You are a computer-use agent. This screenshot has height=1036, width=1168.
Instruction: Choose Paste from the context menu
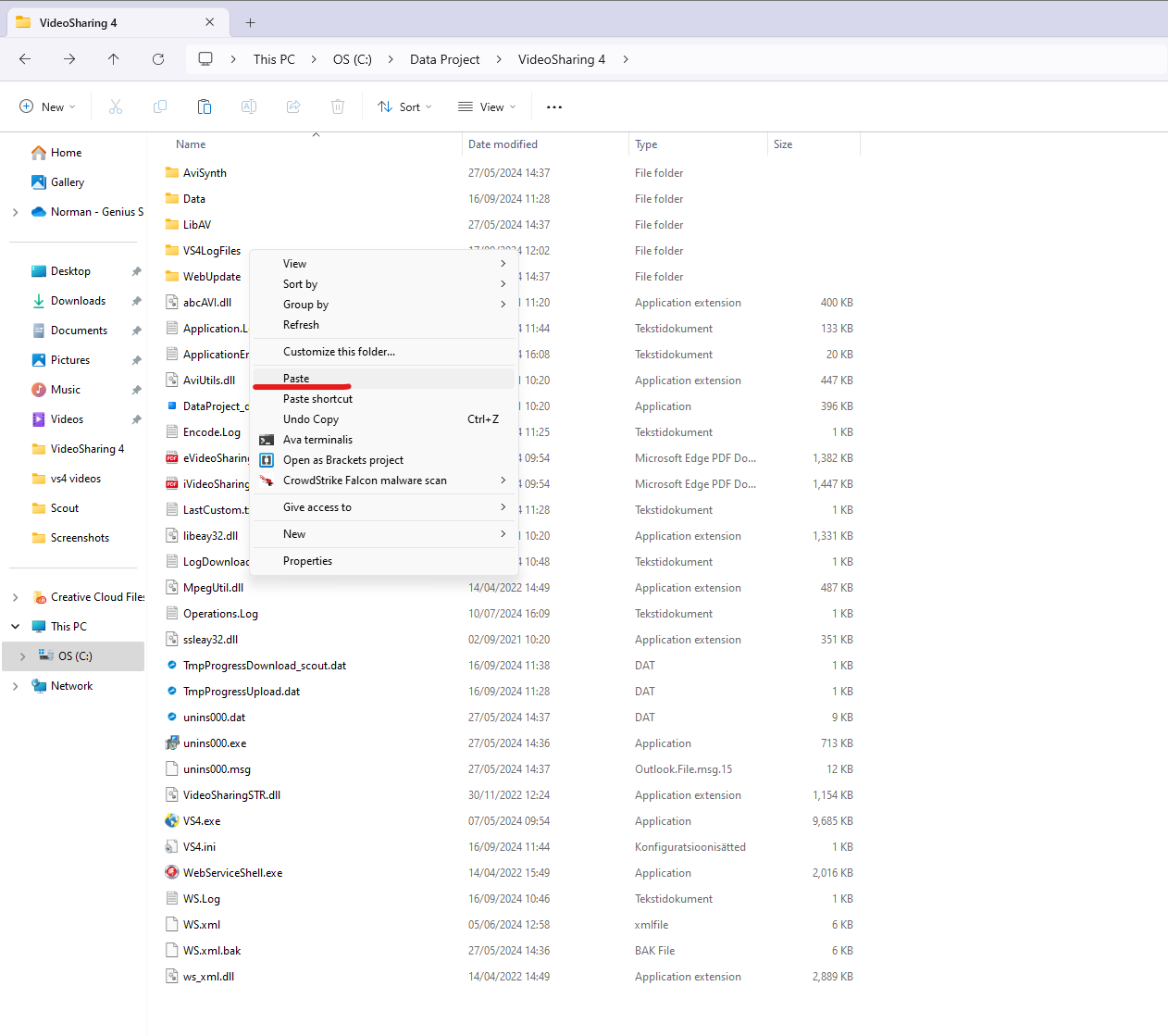(x=383, y=379)
